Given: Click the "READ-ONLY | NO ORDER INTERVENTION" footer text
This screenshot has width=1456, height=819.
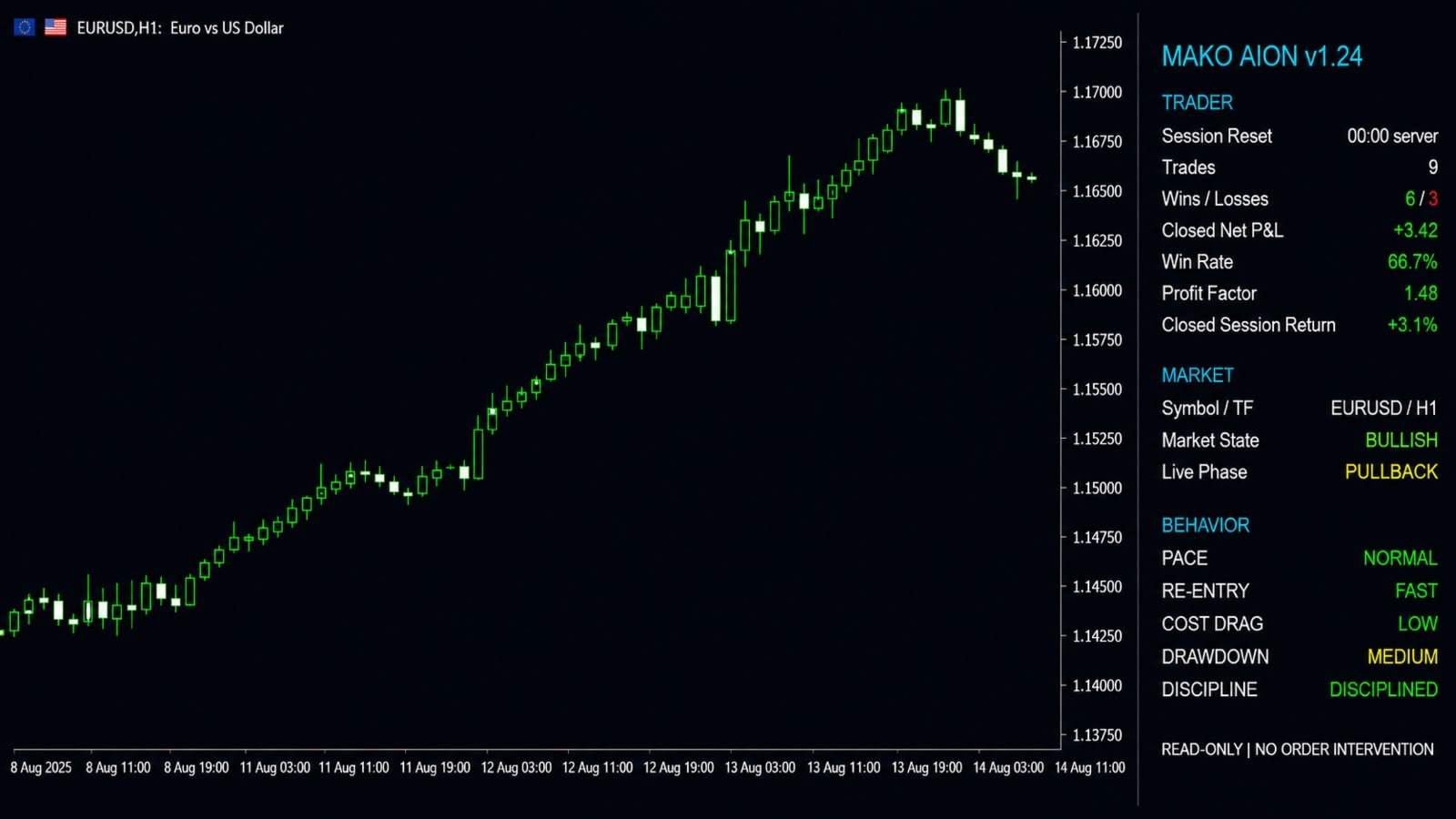Looking at the screenshot, I should tap(1297, 750).
